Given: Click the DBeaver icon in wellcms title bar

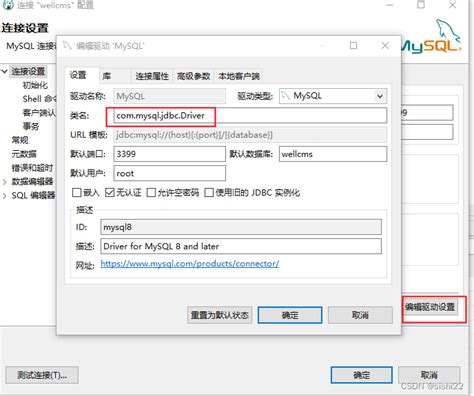Looking at the screenshot, I should (x=8, y=5).
